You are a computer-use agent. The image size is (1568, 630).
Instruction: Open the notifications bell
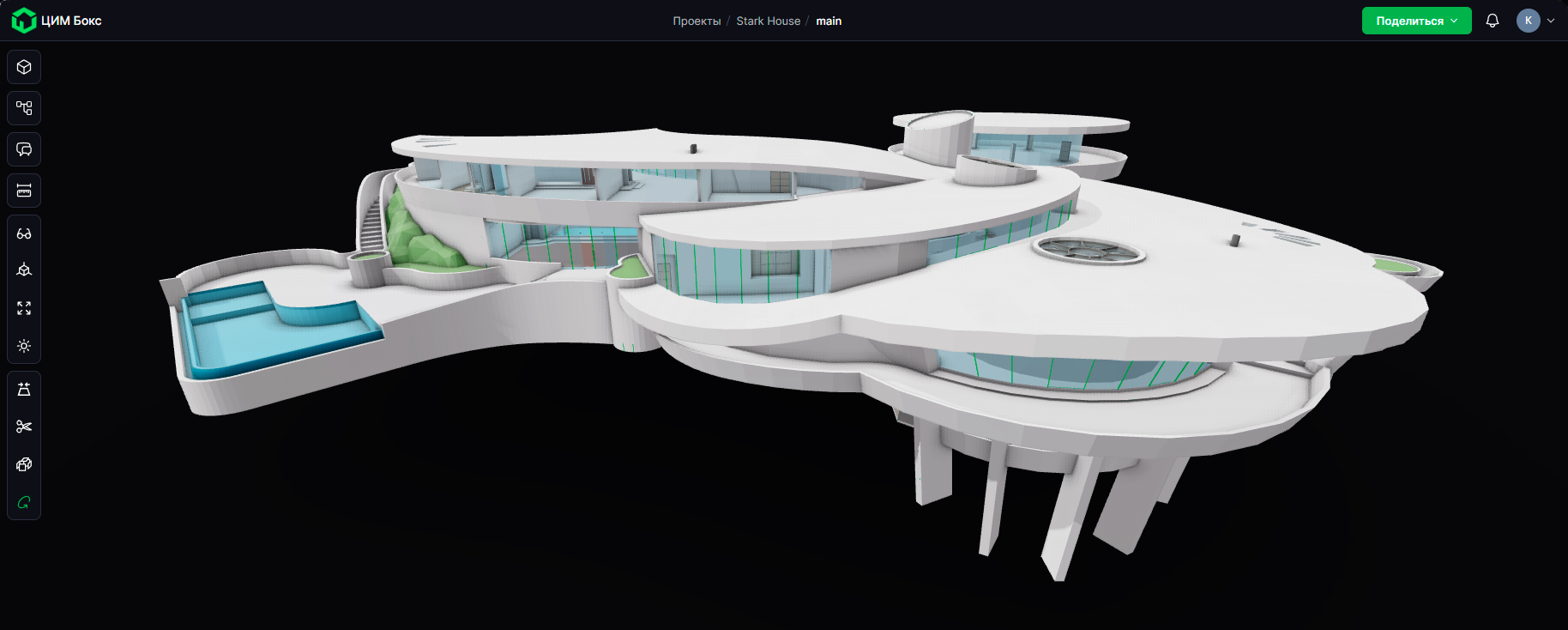pyautogui.click(x=1493, y=21)
